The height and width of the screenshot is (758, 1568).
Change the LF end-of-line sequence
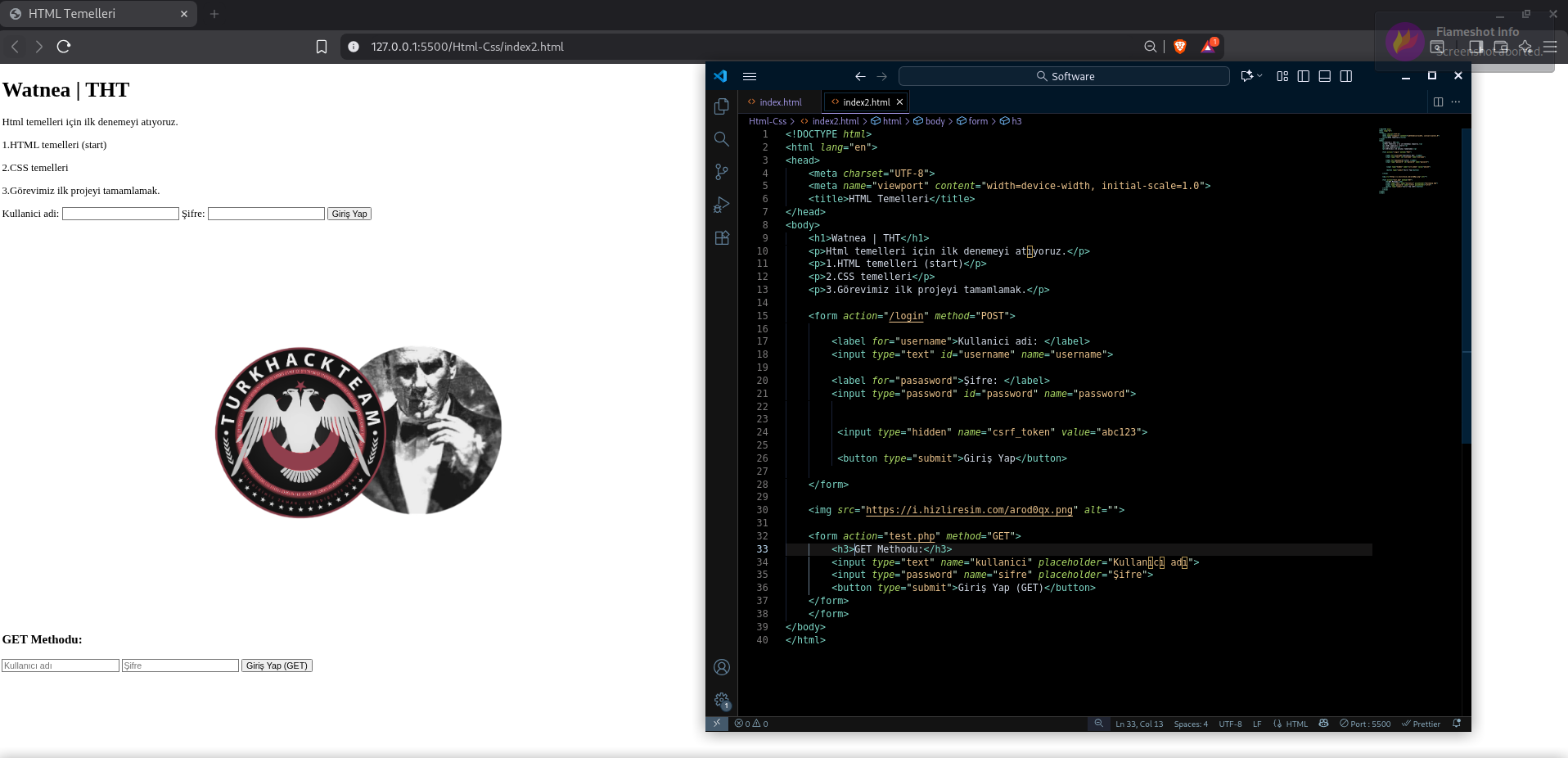click(1257, 724)
